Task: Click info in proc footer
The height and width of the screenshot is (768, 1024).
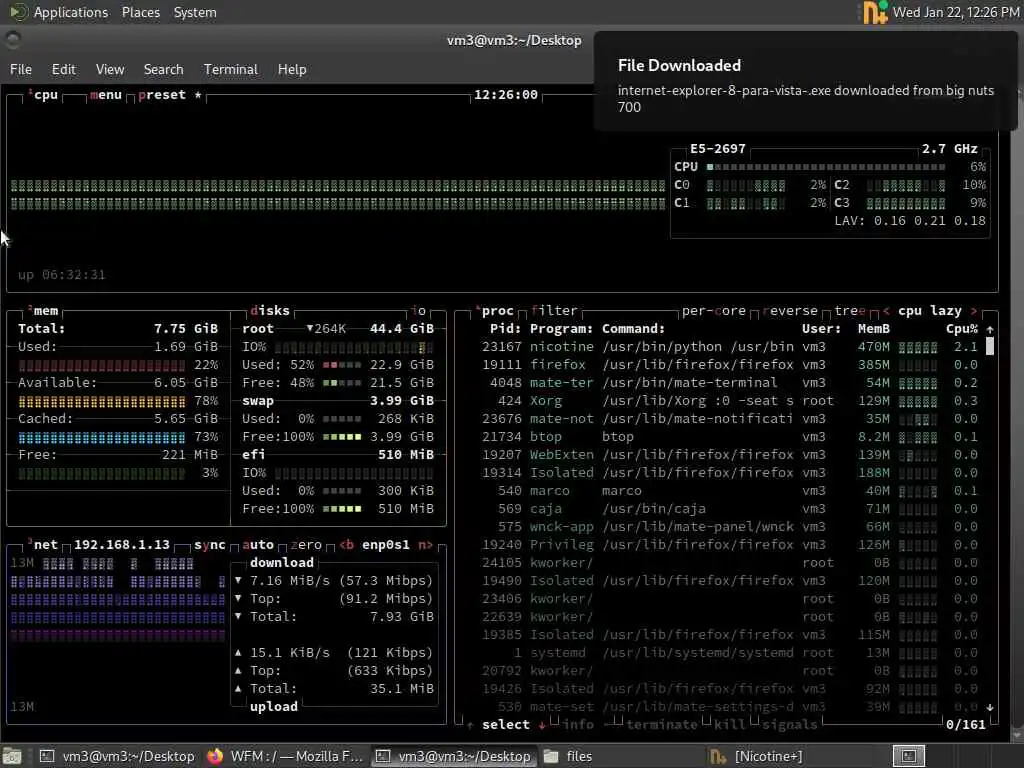Action: (x=578, y=725)
